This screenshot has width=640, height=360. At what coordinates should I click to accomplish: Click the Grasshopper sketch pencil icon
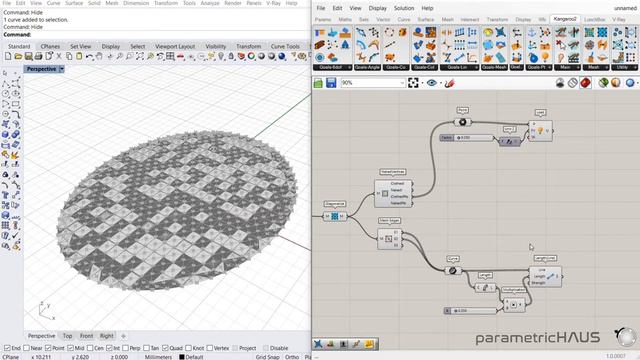450,83
